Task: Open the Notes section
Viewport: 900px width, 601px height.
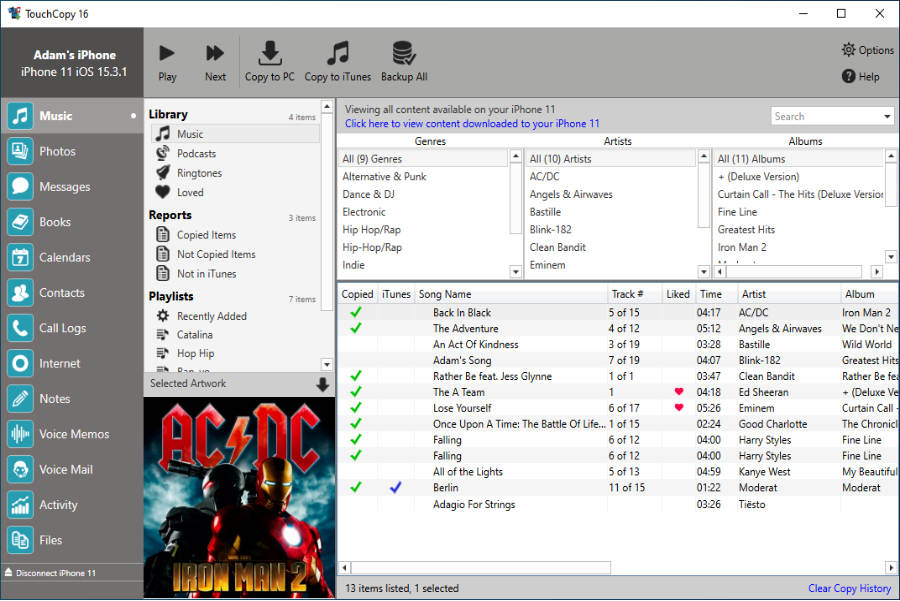Action: (72, 399)
